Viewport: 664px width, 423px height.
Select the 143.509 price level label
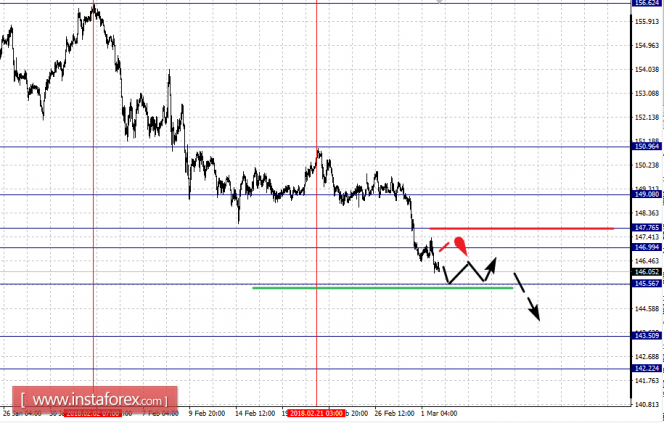point(647,336)
